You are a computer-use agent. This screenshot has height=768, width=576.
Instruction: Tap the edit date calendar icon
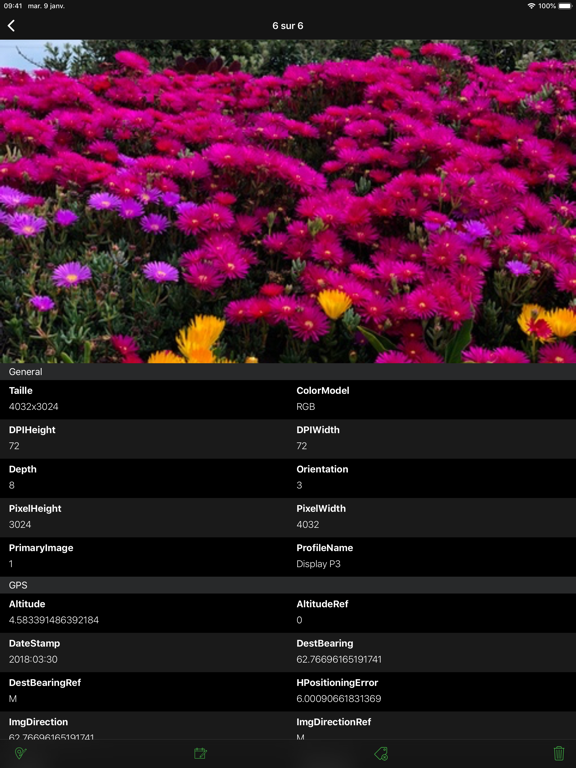coord(200,753)
